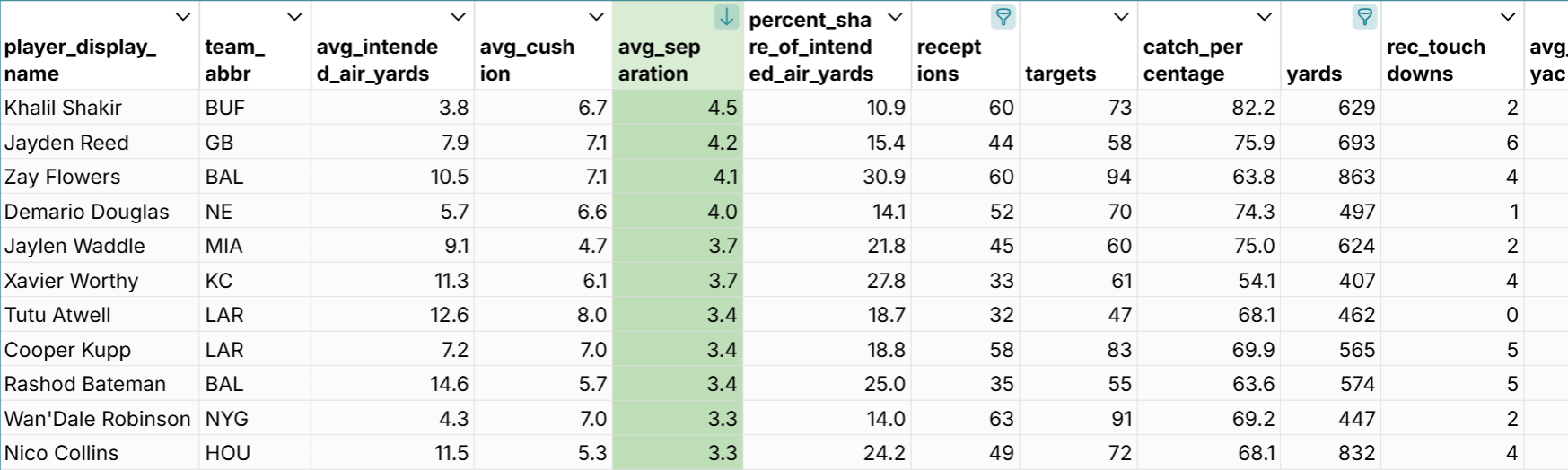
Task: Select the avg_separation column header
Action: (x=660, y=60)
